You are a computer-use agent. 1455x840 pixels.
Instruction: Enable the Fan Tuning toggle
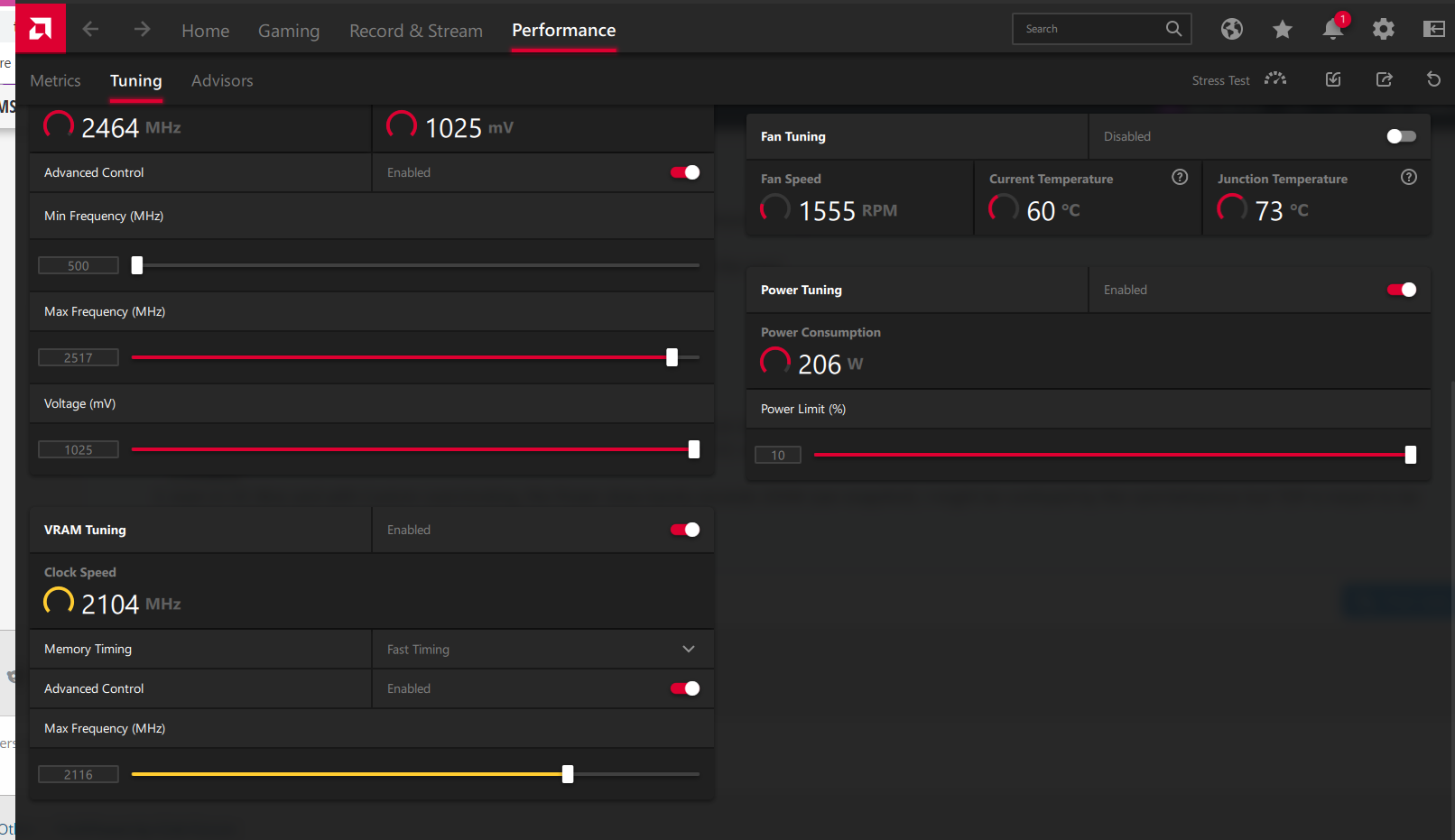click(x=1402, y=136)
